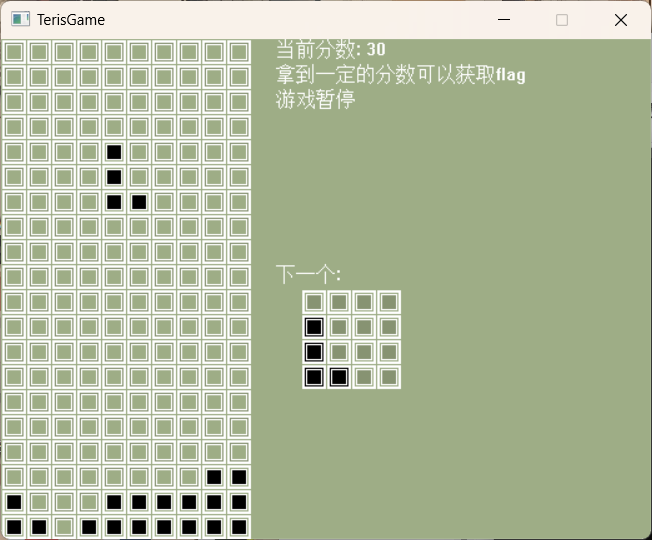Click the 游戏暂停 paused status text
This screenshot has width=652, height=540.
315,100
